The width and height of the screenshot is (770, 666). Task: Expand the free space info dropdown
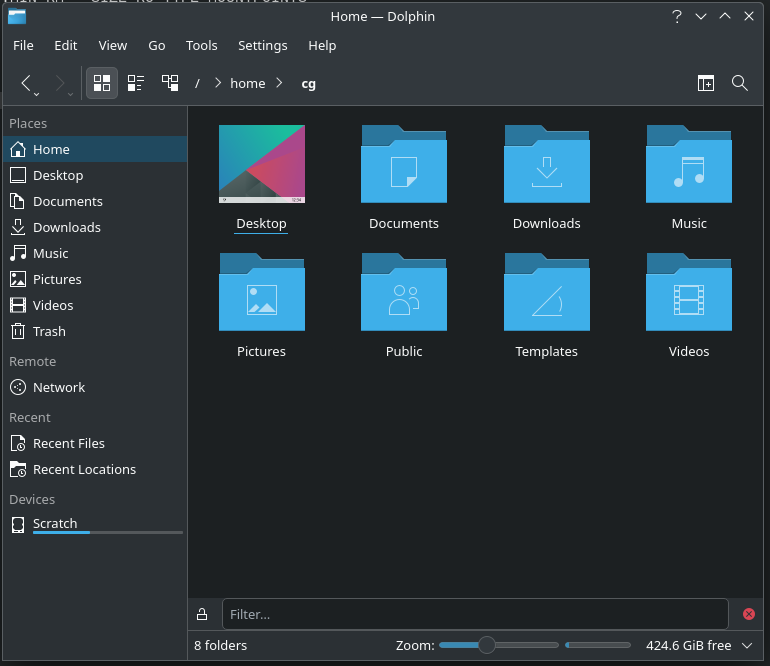[x=747, y=646]
